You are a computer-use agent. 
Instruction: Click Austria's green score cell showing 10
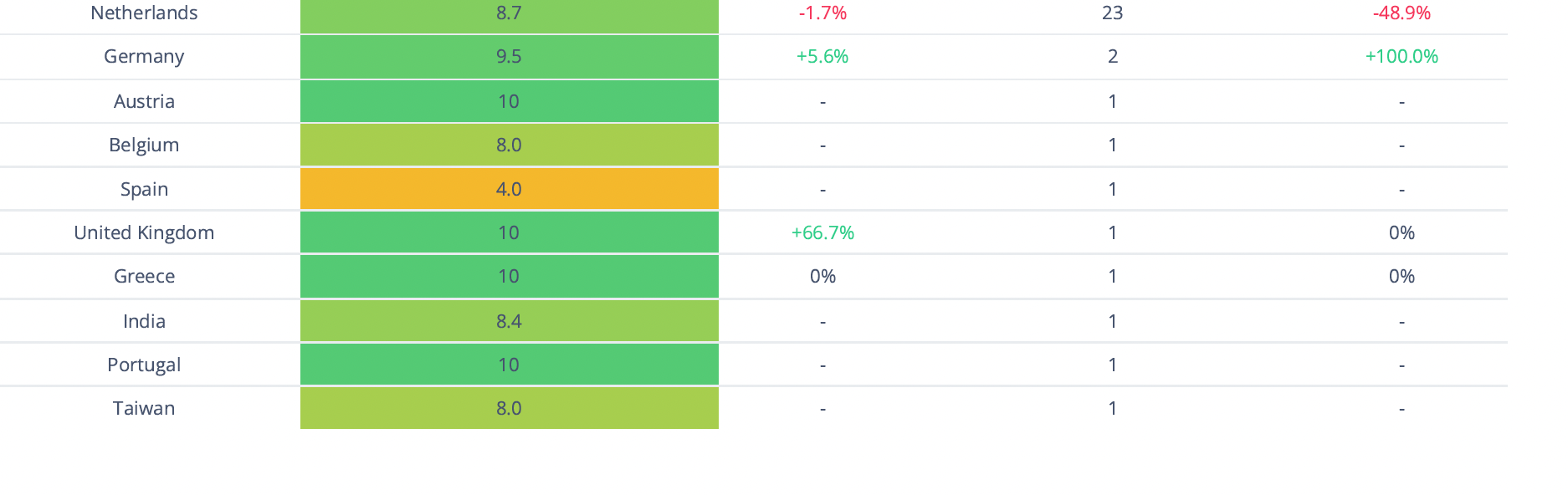[509, 101]
